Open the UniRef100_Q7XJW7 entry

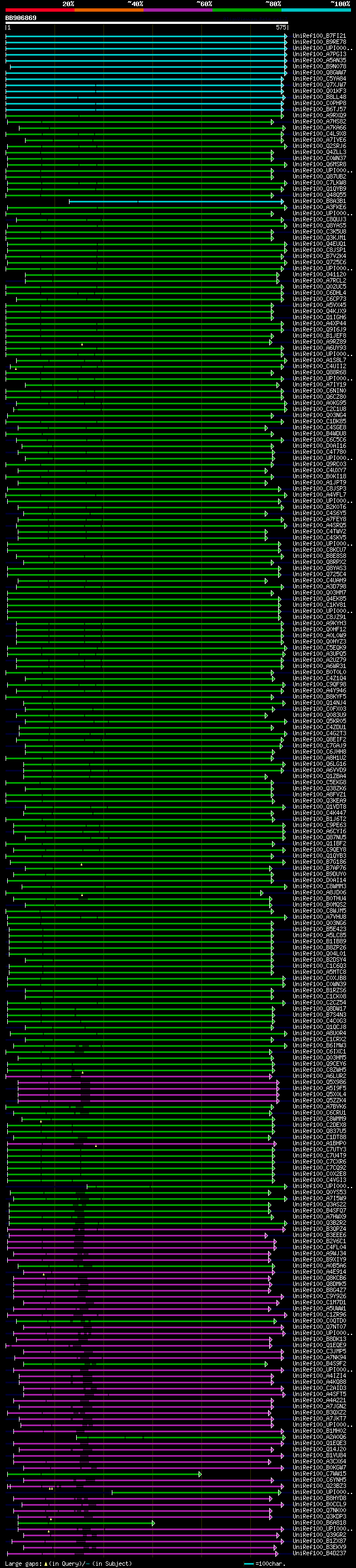pos(319,85)
